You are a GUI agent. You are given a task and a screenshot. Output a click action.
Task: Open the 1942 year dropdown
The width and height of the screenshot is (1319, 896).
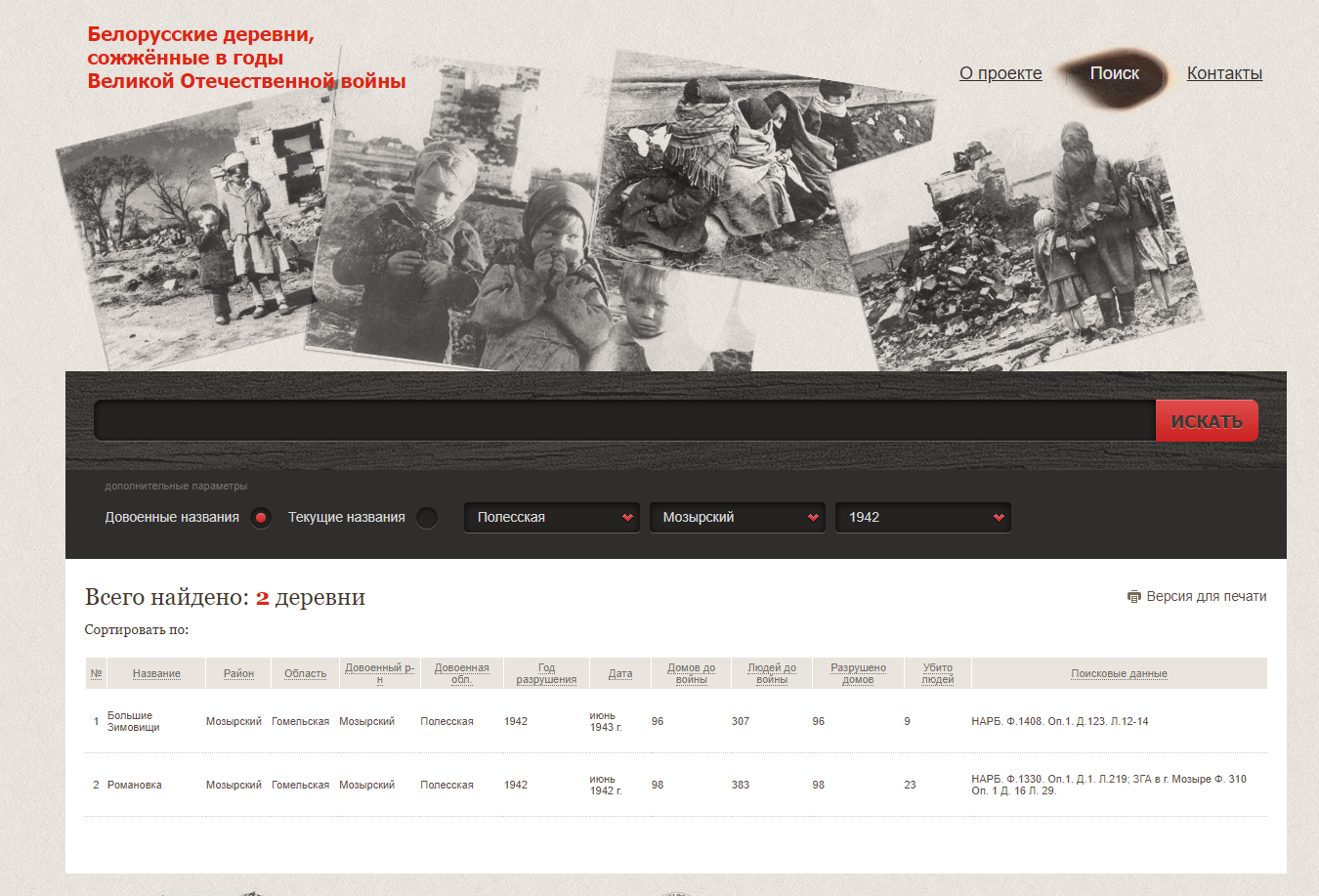click(922, 518)
